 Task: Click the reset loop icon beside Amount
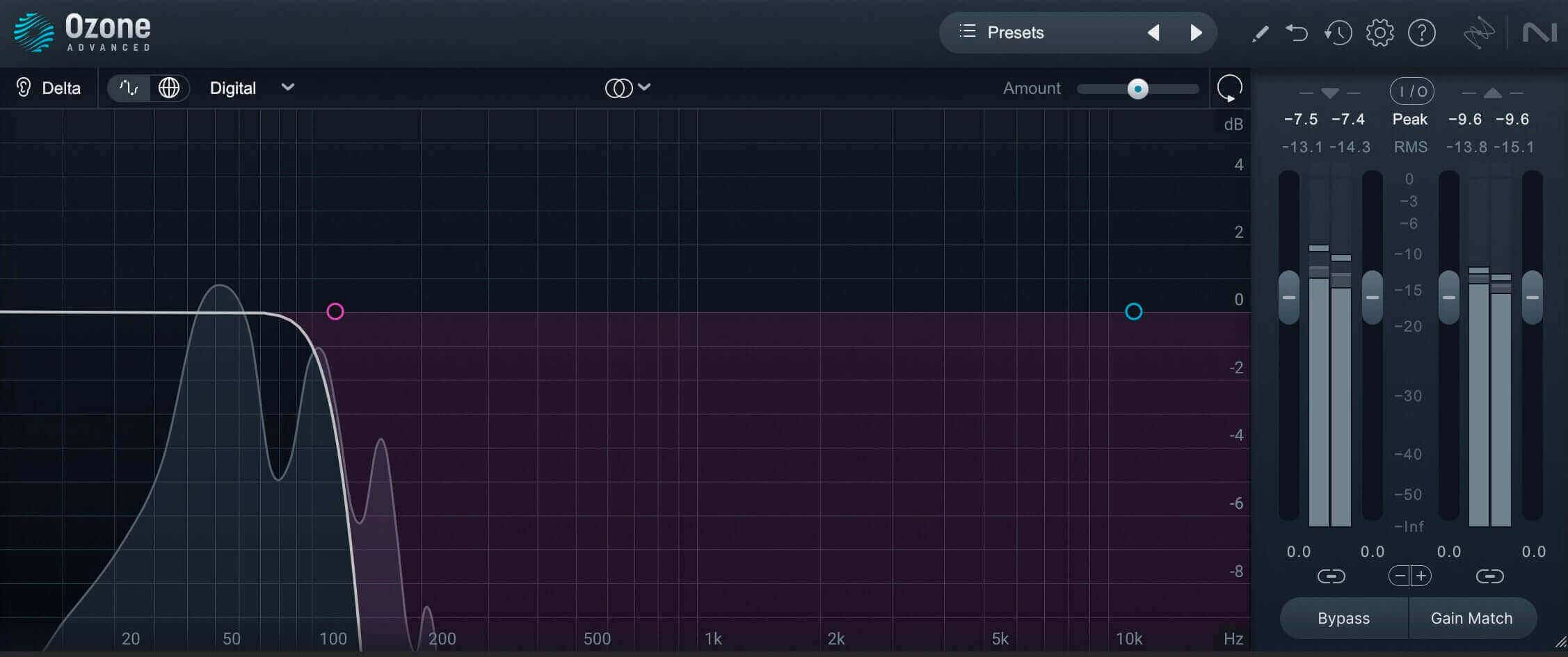pos(1230,88)
